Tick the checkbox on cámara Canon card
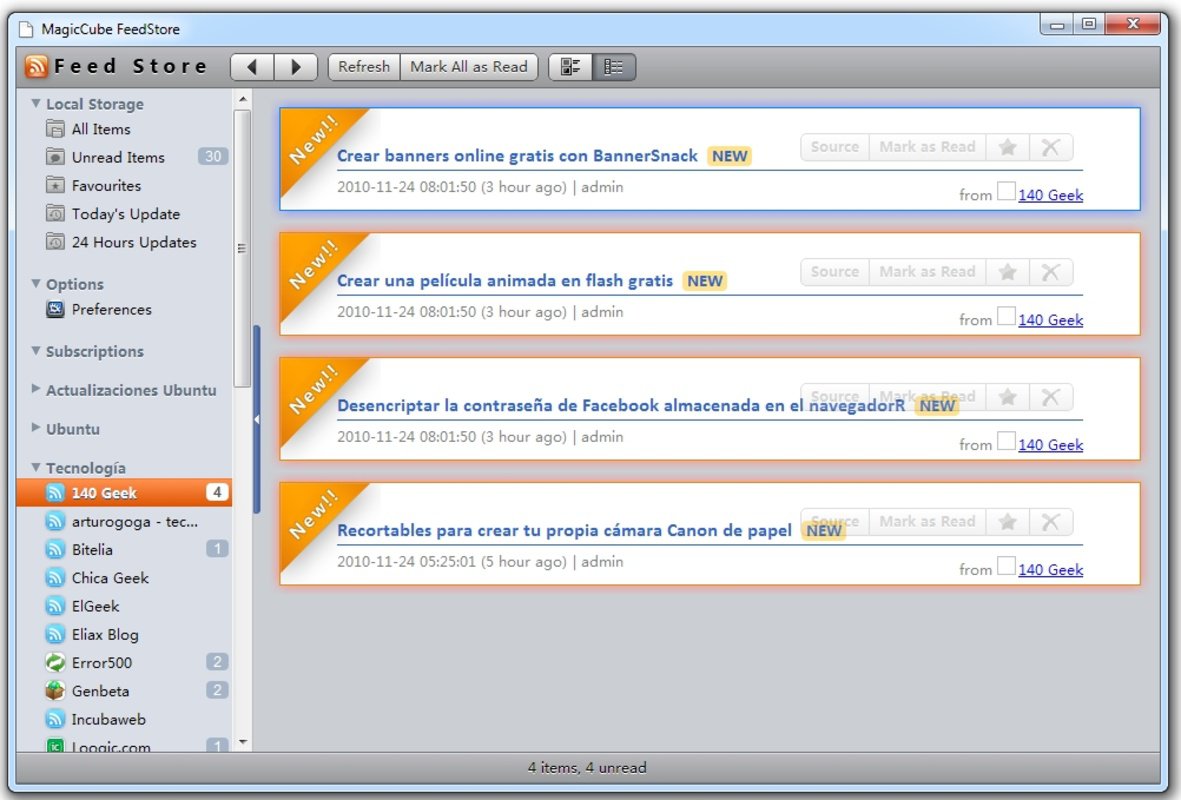 pos(1006,566)
